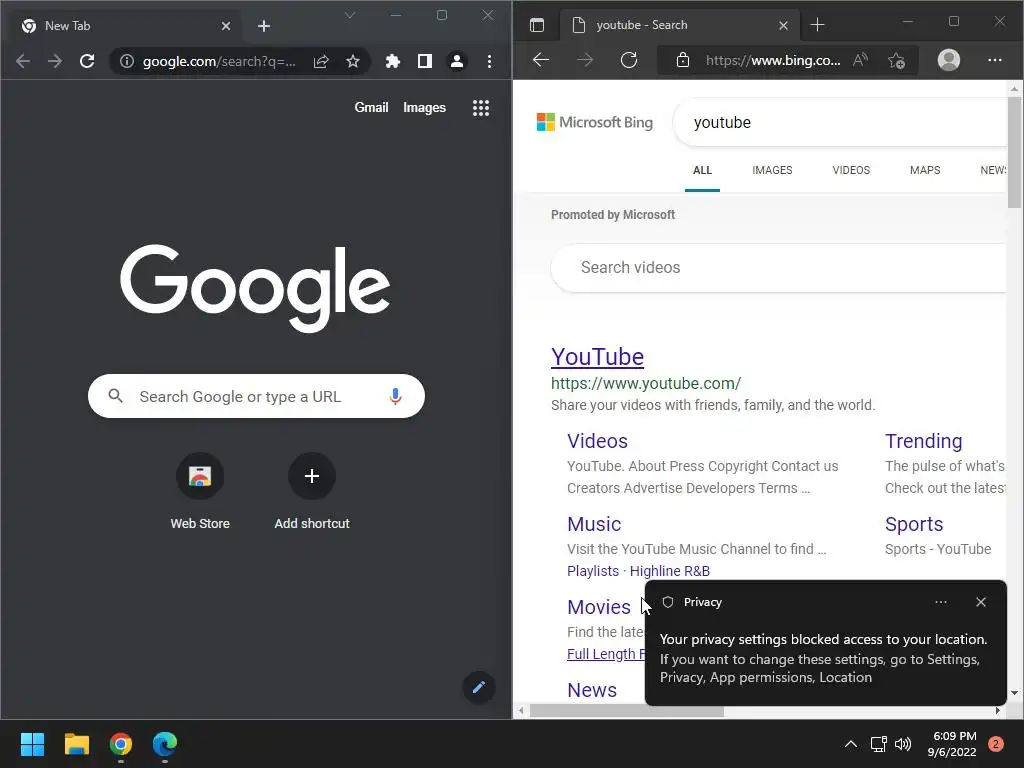Open the News sublink
The width and height of the screenshot is (1024, 768).
(592, 690)
